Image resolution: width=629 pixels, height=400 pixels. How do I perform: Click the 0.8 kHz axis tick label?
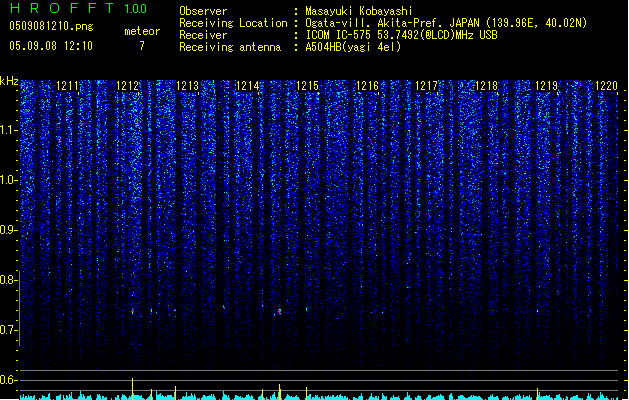point(8,280)
